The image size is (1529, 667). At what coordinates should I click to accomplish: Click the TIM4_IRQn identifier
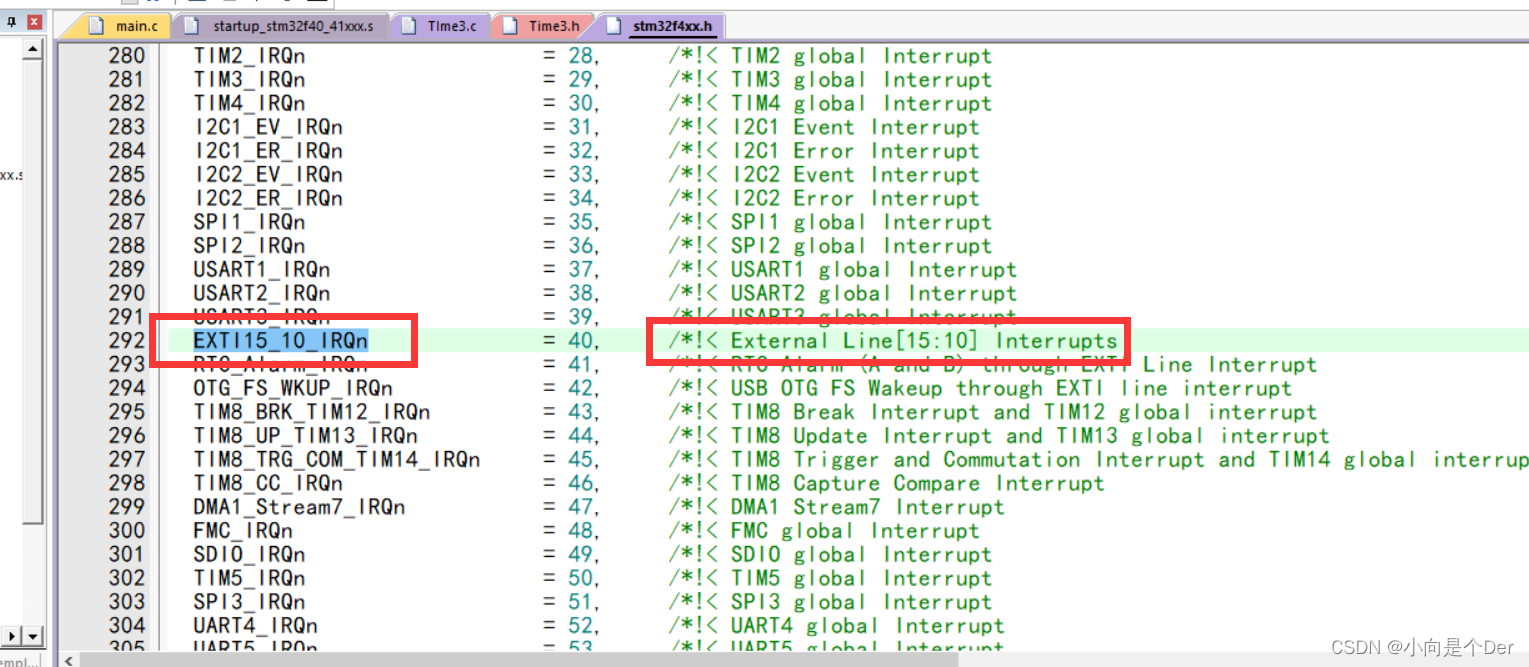[249, 104]
